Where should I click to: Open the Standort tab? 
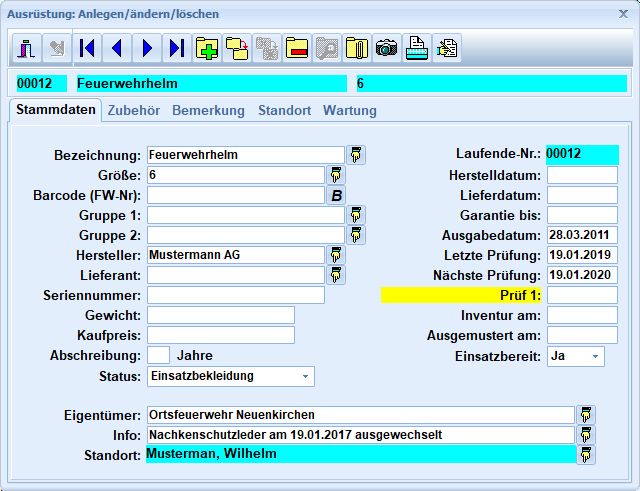coord(284,111)
